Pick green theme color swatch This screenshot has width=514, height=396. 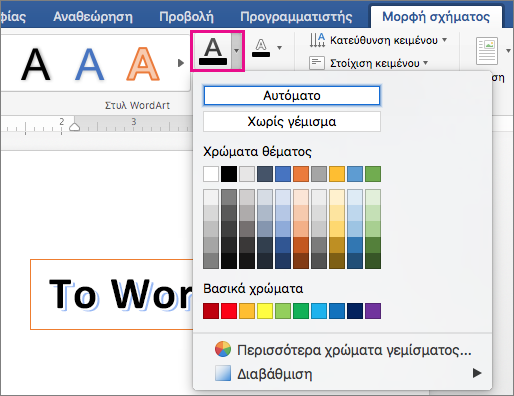373,174
